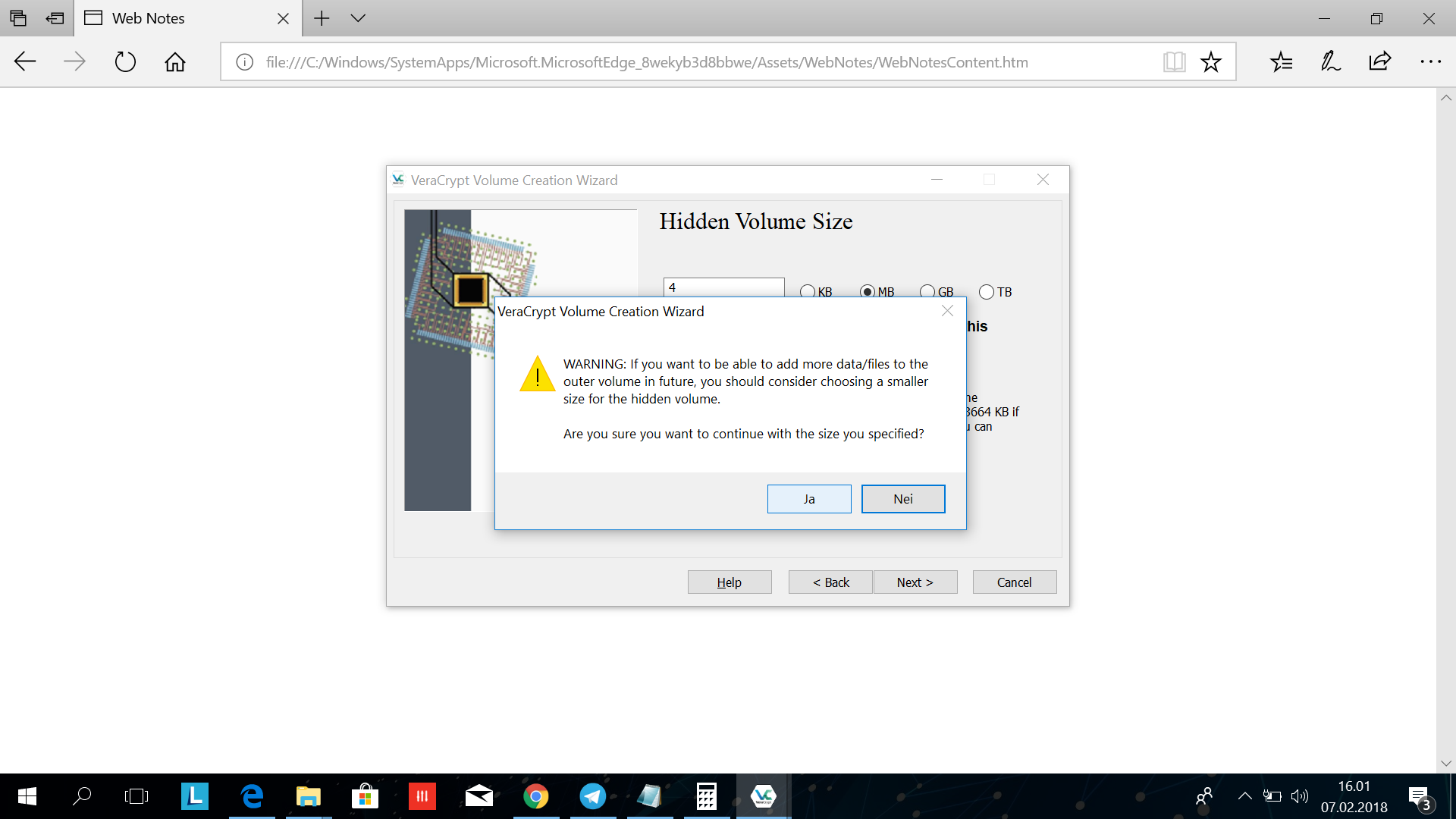Add this page to favorites
1456x819 pixels.
point(1211,62)
